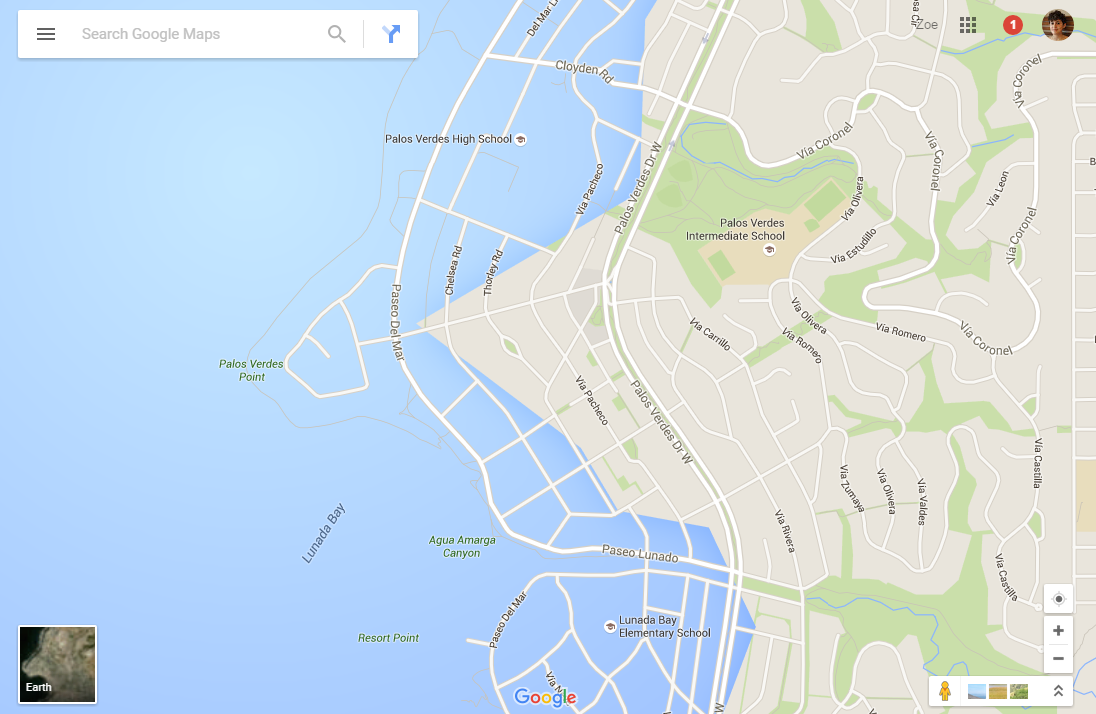Select Palos Verdes High School marker
Image resolution: width=1096 pixels, height=714 pixels.
pos(521,140)
